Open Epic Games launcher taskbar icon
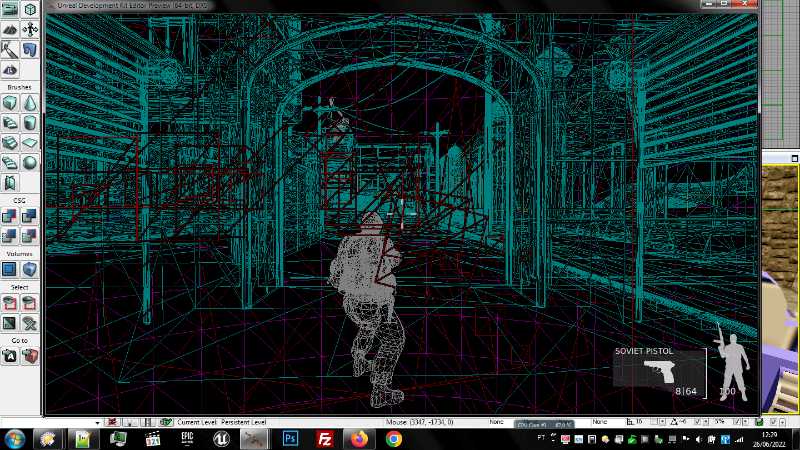The width and height of the screenshot is (800, 450). pyautogui.click(x=187, y=439)
